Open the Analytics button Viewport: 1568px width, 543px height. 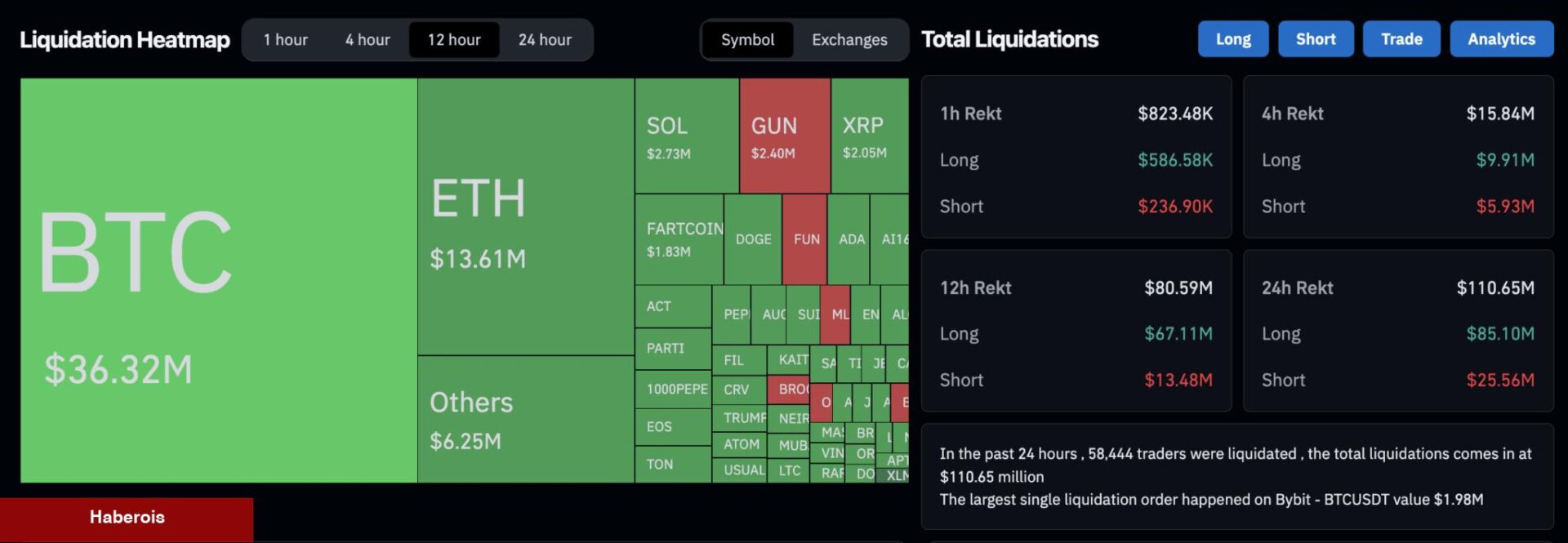click(x=1501, y=39)
